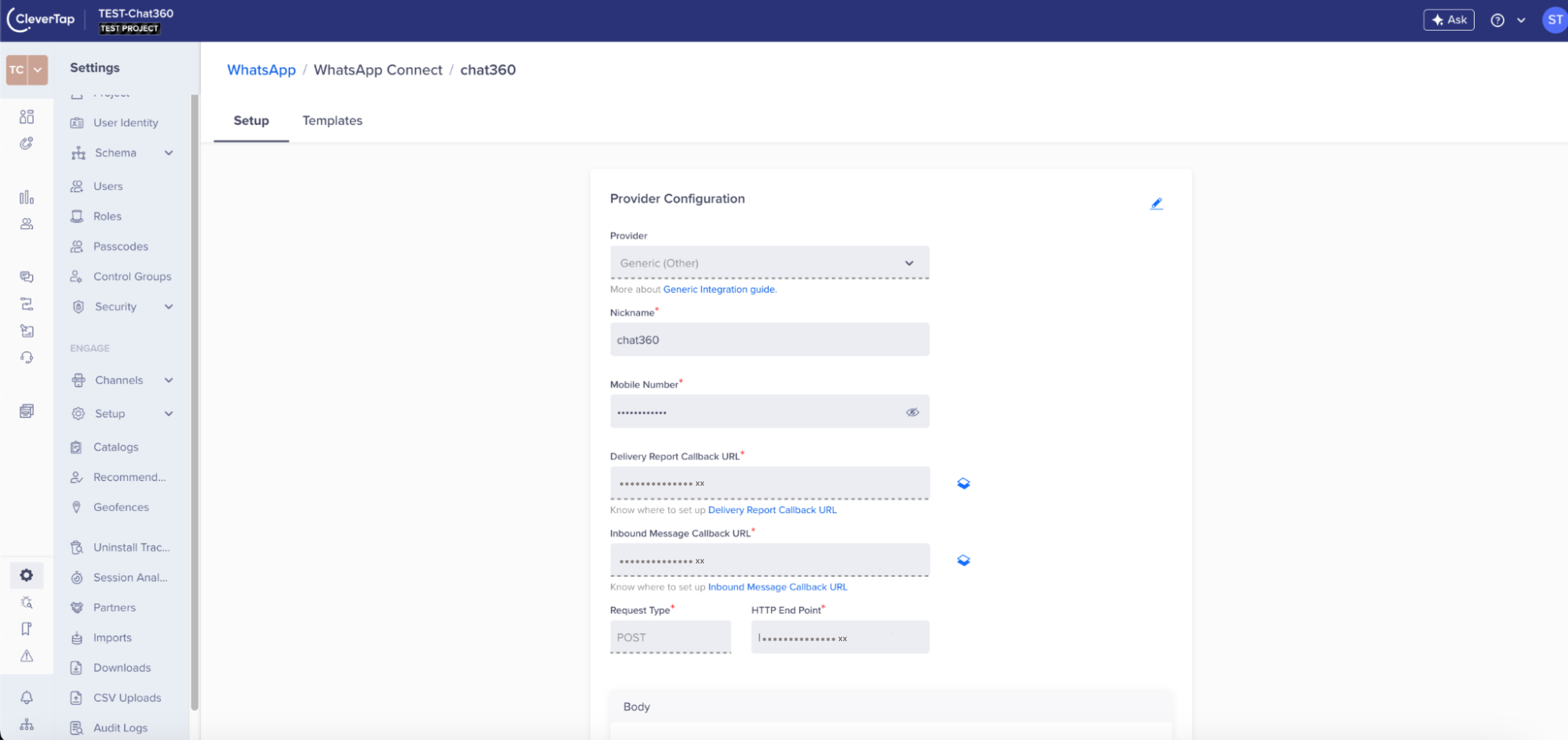Open Recommendations settings

click(129, 477)
